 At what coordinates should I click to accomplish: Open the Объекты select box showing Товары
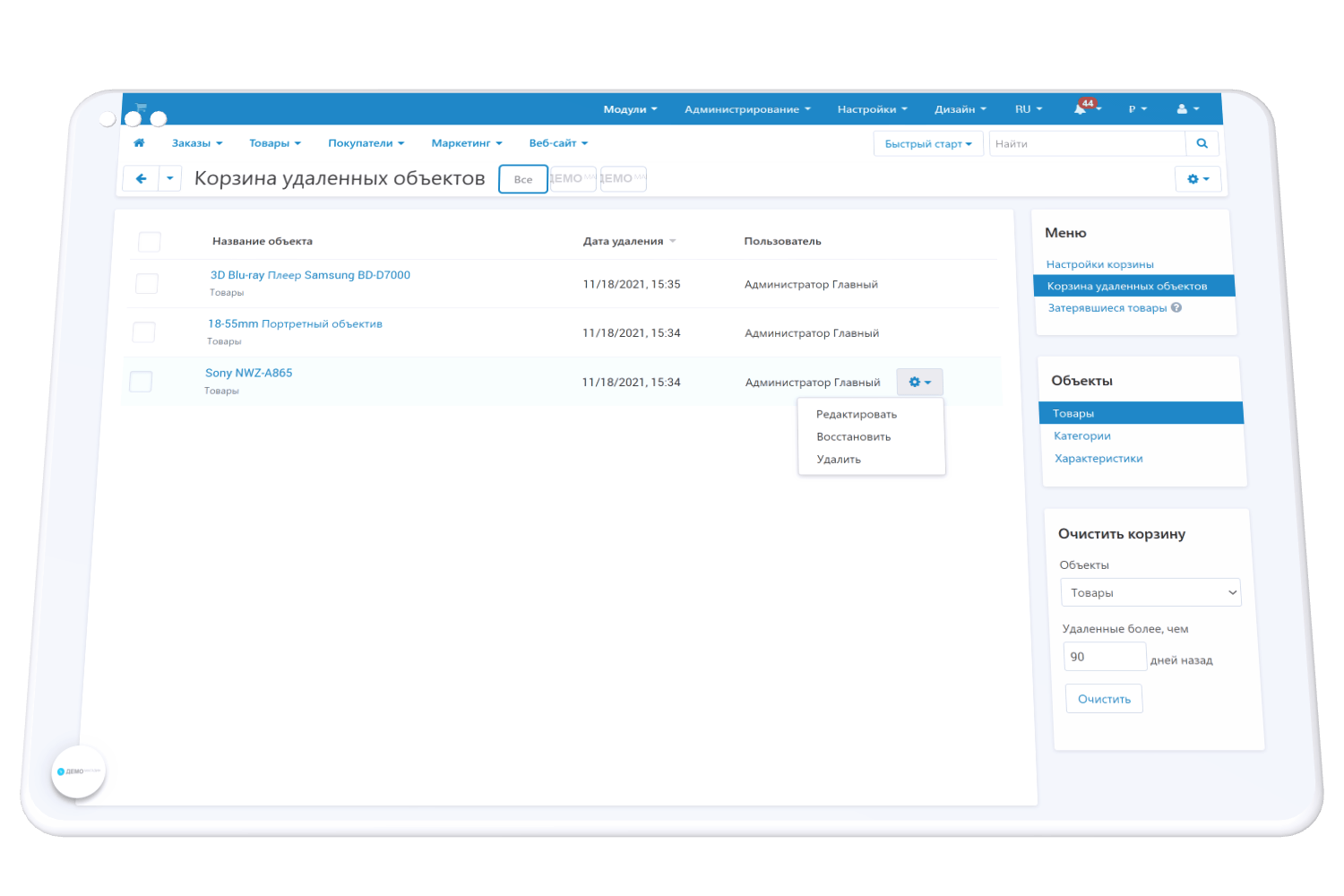click(x=1151, y=592)
